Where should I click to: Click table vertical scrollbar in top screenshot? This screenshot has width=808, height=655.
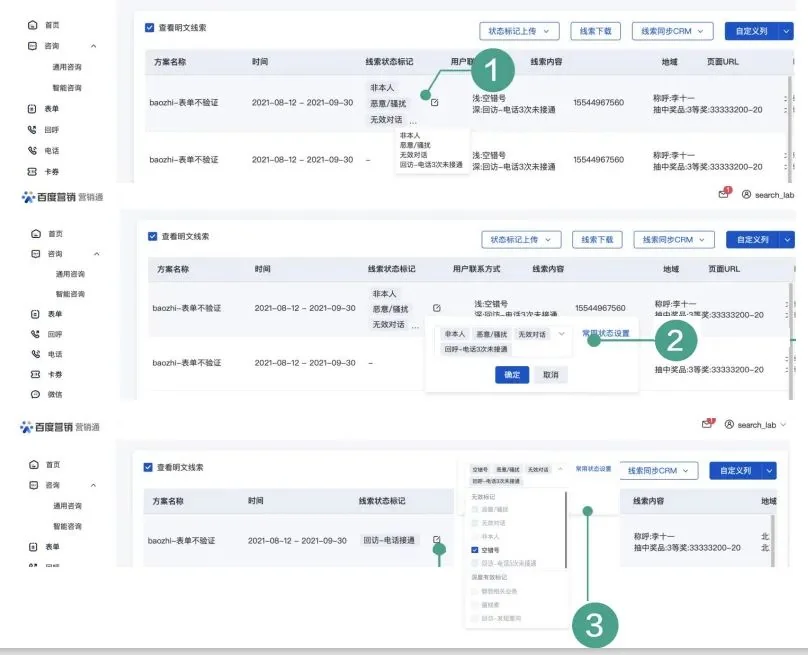coord(789,129)
